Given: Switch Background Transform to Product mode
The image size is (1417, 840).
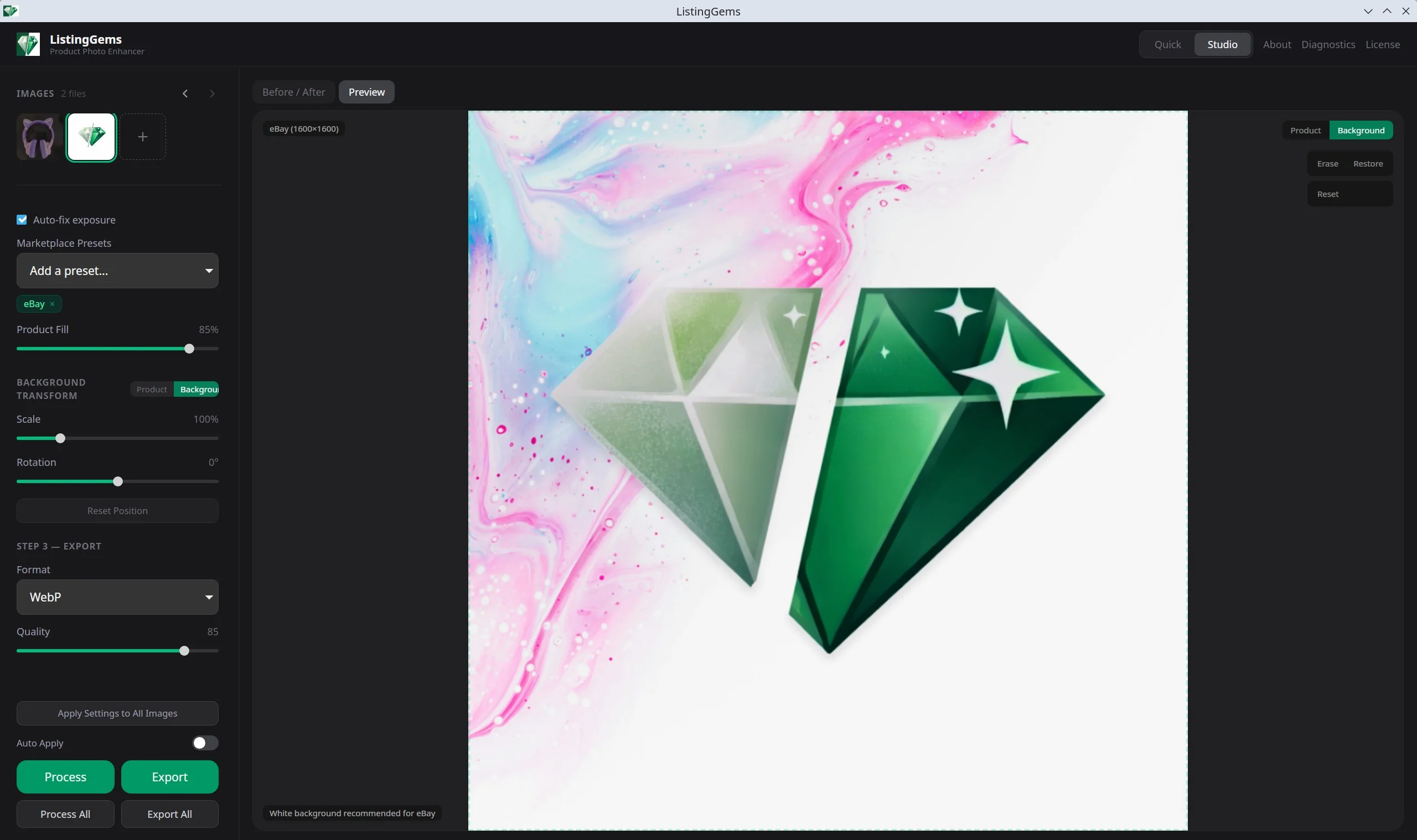Looking at the screenshot, I should pyautogui.click(x=151, y=389).
